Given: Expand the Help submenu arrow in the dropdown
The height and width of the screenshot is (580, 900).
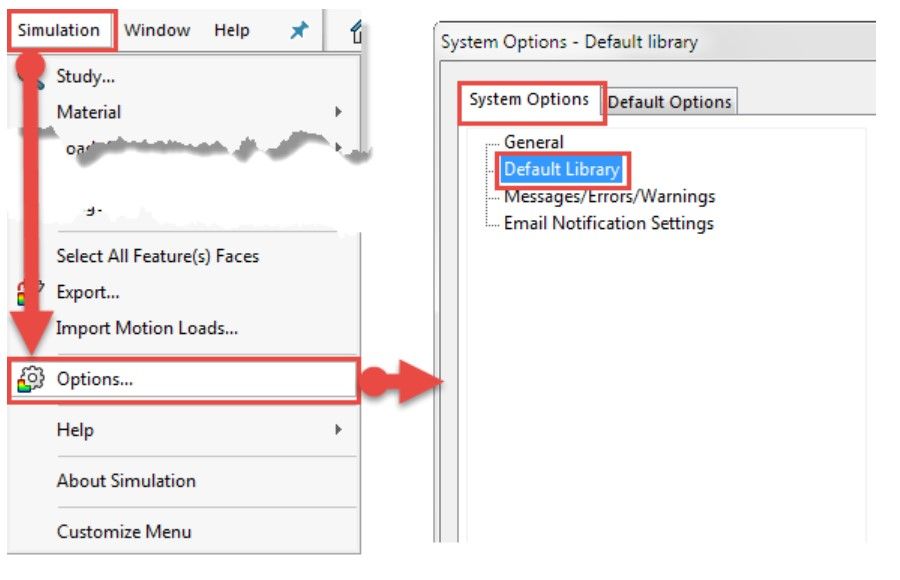Looking at the screenshot, I should pyautogui.click(x=338, y=430).
